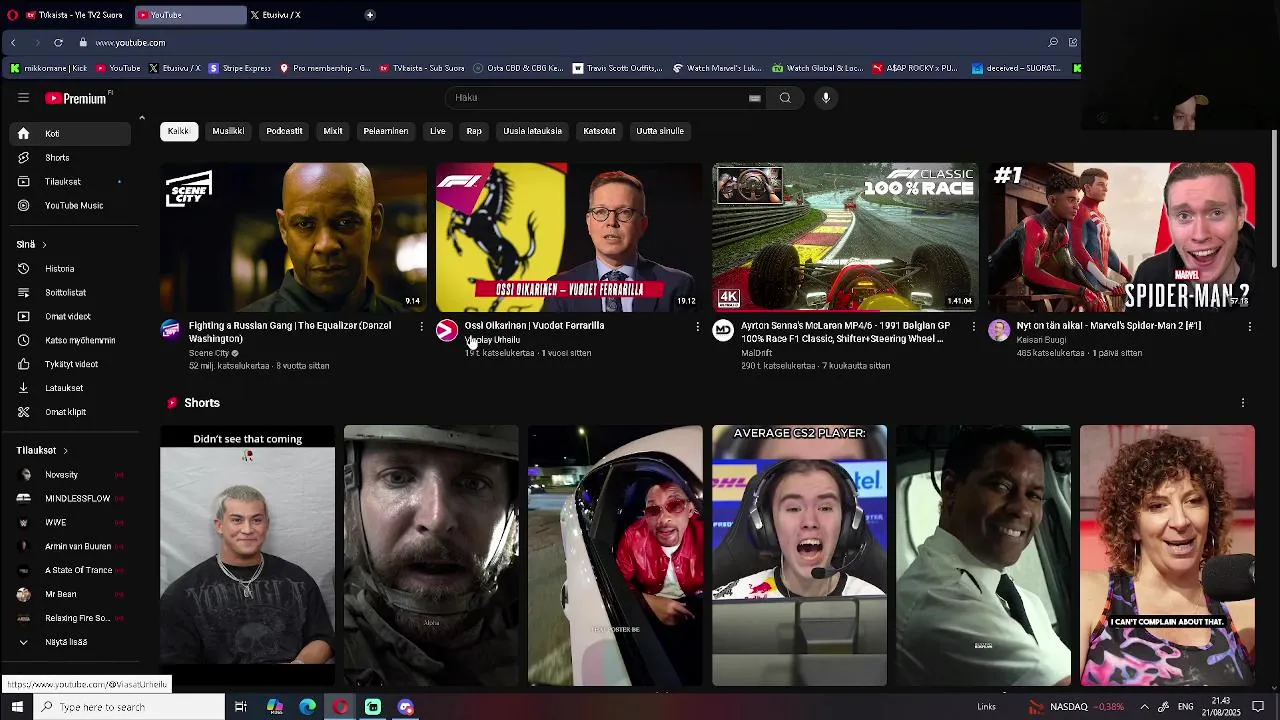Open options for Ayrton Senna video
The height and width of the screenshot is (720, 1280).
coord(973,327)
